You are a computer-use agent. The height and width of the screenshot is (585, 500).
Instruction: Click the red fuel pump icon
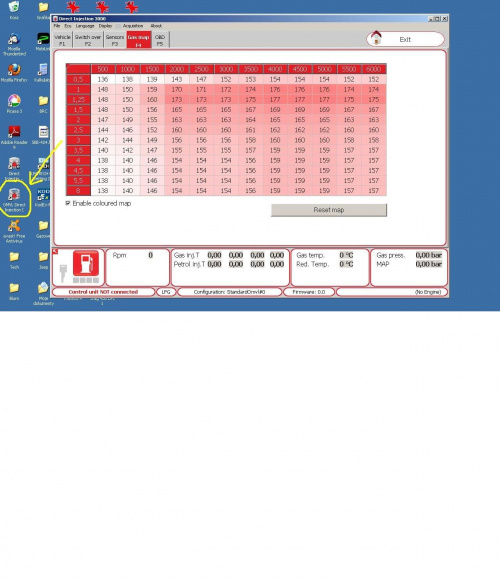point(86,263)
